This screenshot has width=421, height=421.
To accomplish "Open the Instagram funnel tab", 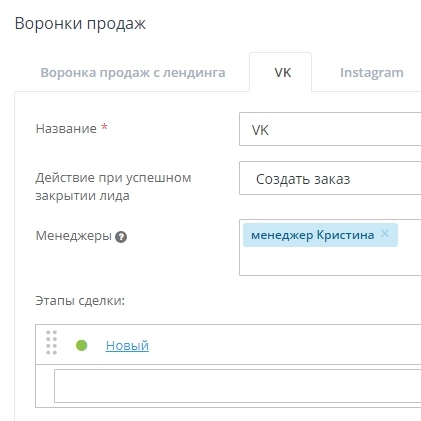I will coord(372,73).
